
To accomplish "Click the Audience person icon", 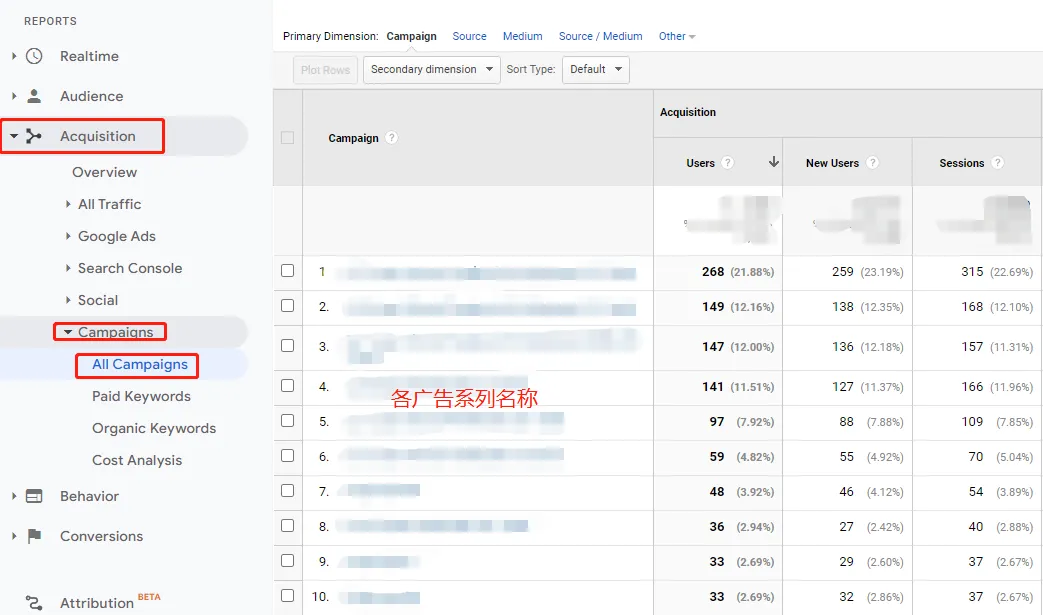I will pos(35,96).
